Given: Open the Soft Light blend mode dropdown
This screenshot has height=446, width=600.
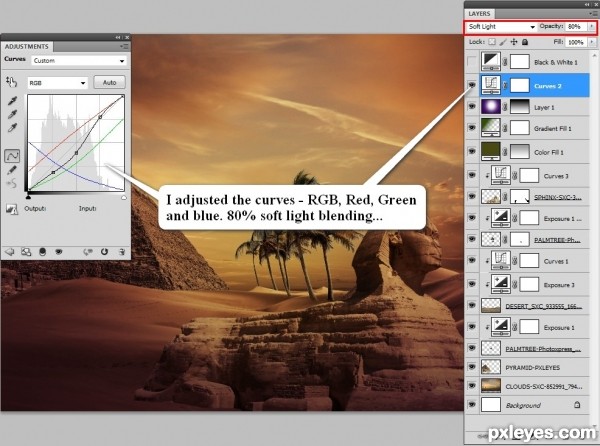Looking at the screenshot, I should point(501,27).
